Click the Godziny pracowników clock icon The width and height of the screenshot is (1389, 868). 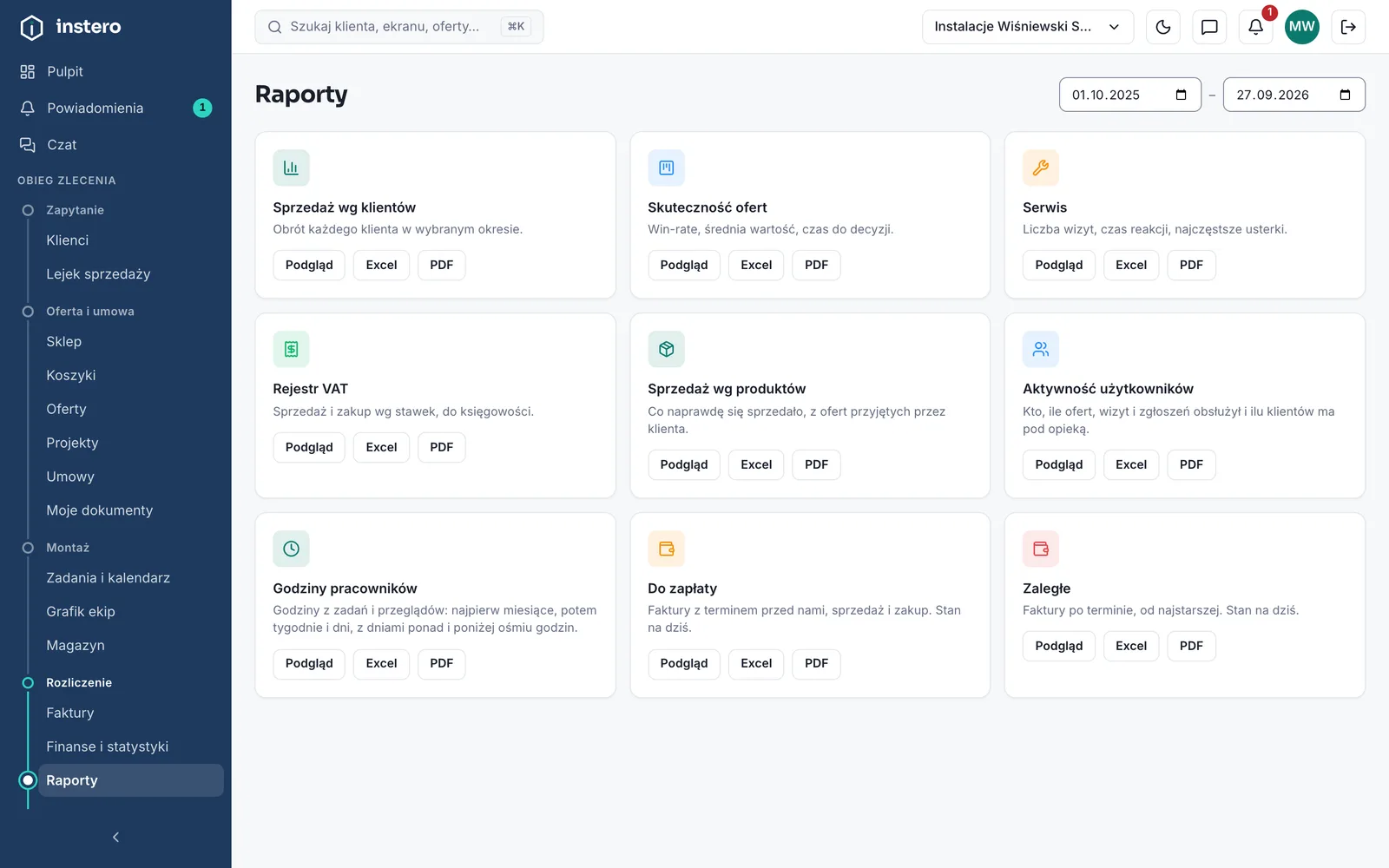pyautogui.click(x=291, y=549)
